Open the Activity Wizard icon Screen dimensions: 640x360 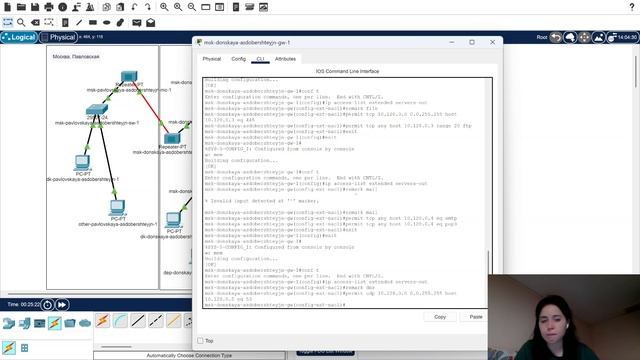76,7
